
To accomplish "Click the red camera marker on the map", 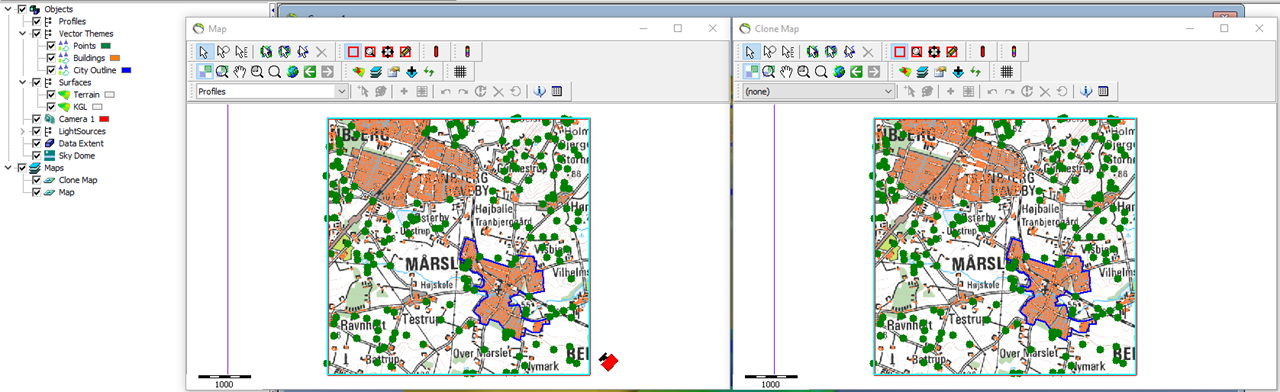I will (609, 362).
